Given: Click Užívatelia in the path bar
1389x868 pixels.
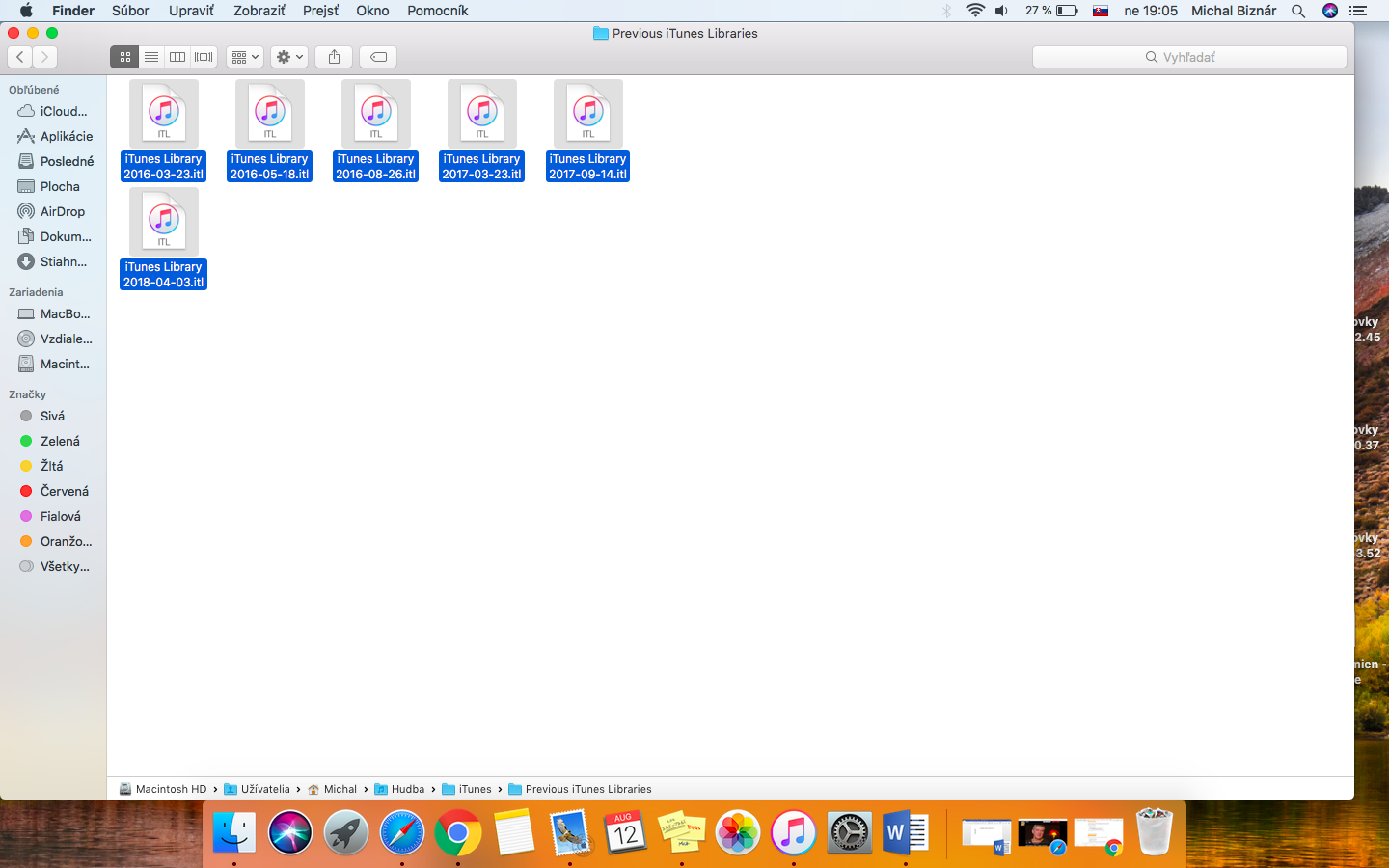Looking at the screenshot, I should [257, 789].
